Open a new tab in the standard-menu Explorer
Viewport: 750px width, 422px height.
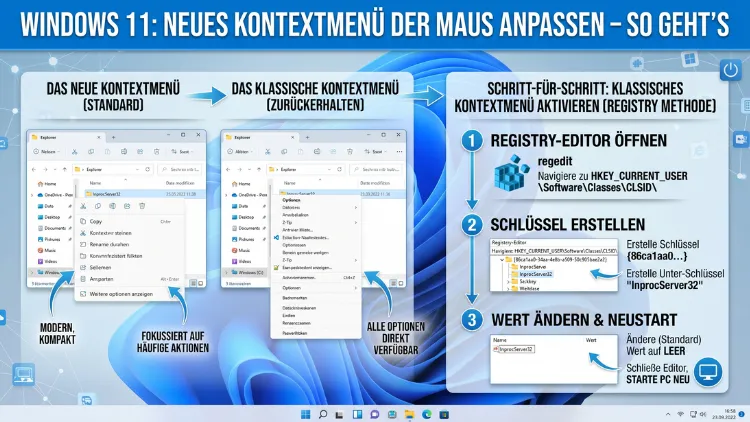click(113, 137)
